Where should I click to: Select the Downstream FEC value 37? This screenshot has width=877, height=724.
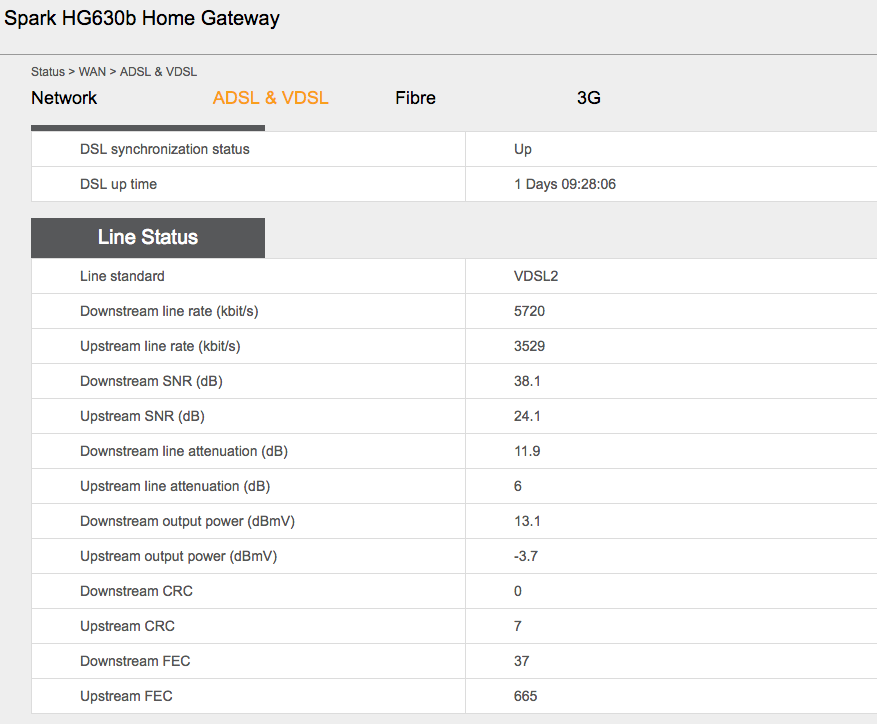(521, 661)
